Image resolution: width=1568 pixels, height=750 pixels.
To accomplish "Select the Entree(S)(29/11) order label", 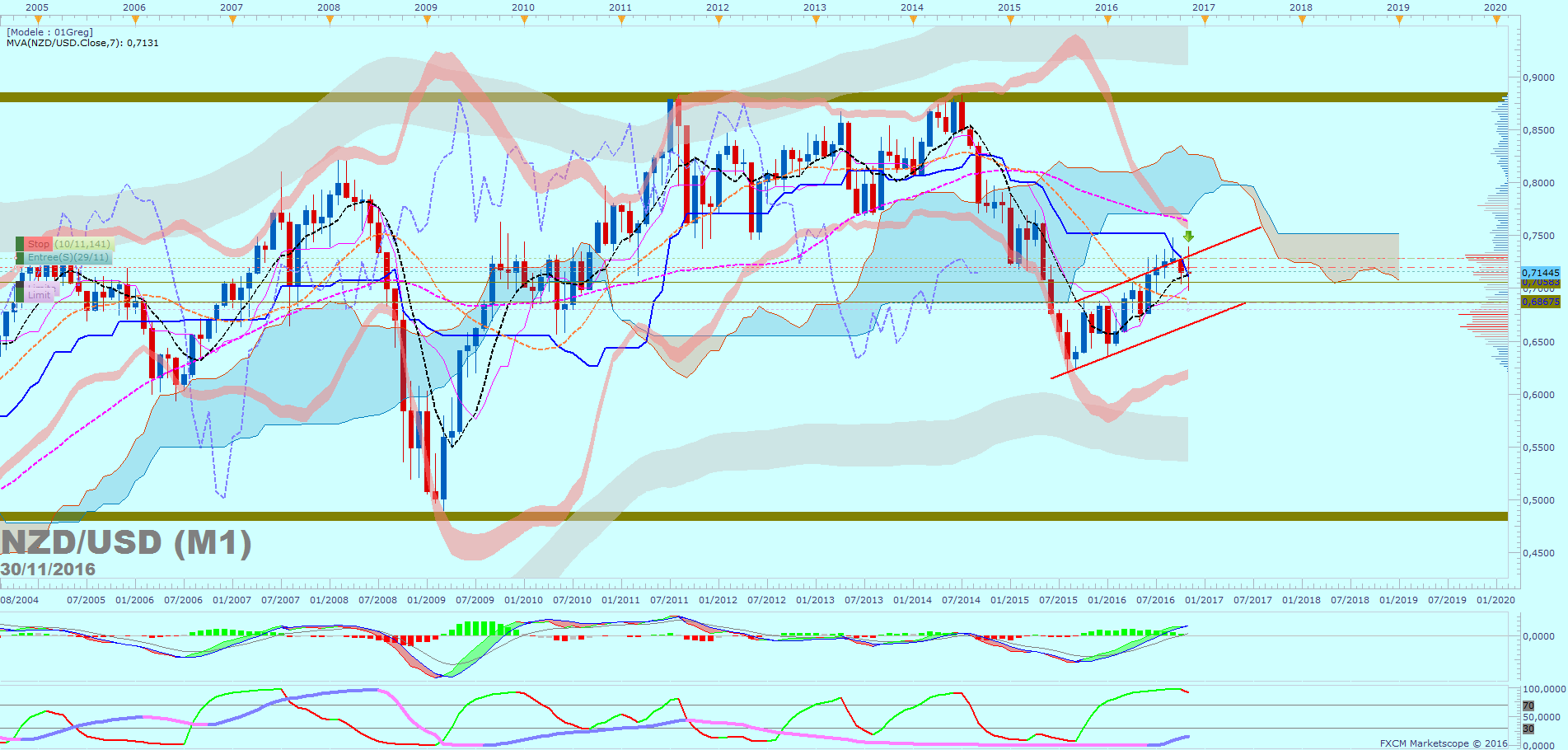I will pos(68,257).
